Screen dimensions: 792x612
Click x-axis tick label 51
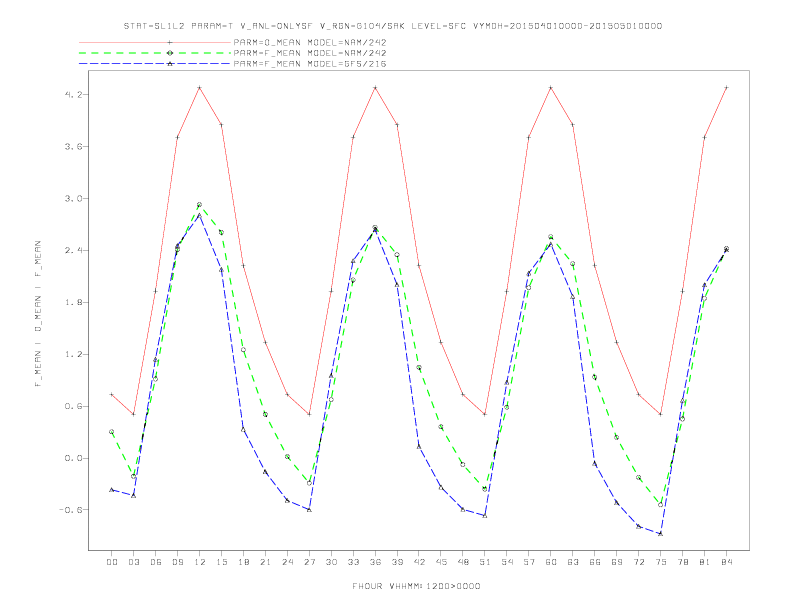click(485, 562)
